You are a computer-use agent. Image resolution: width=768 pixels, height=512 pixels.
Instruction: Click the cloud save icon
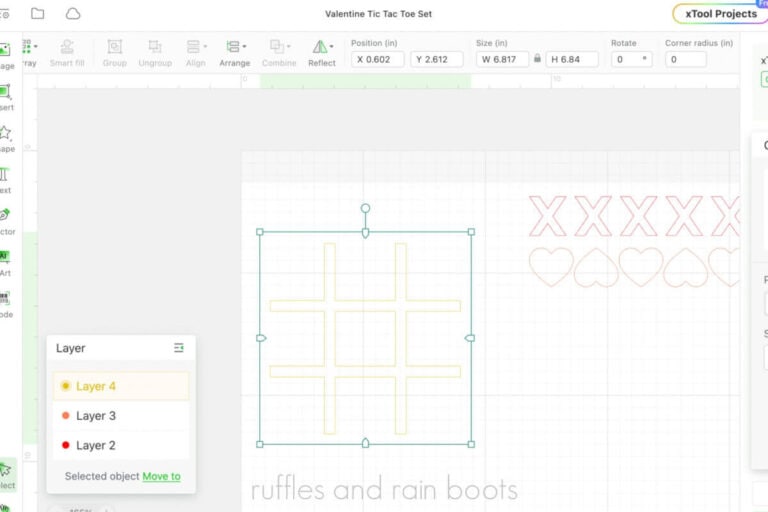coord(73,14)
